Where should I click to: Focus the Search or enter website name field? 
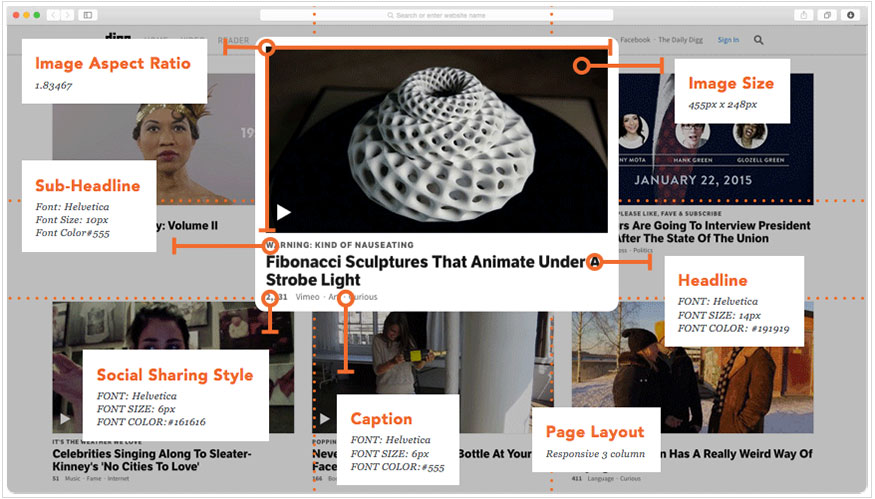(436, 15)
